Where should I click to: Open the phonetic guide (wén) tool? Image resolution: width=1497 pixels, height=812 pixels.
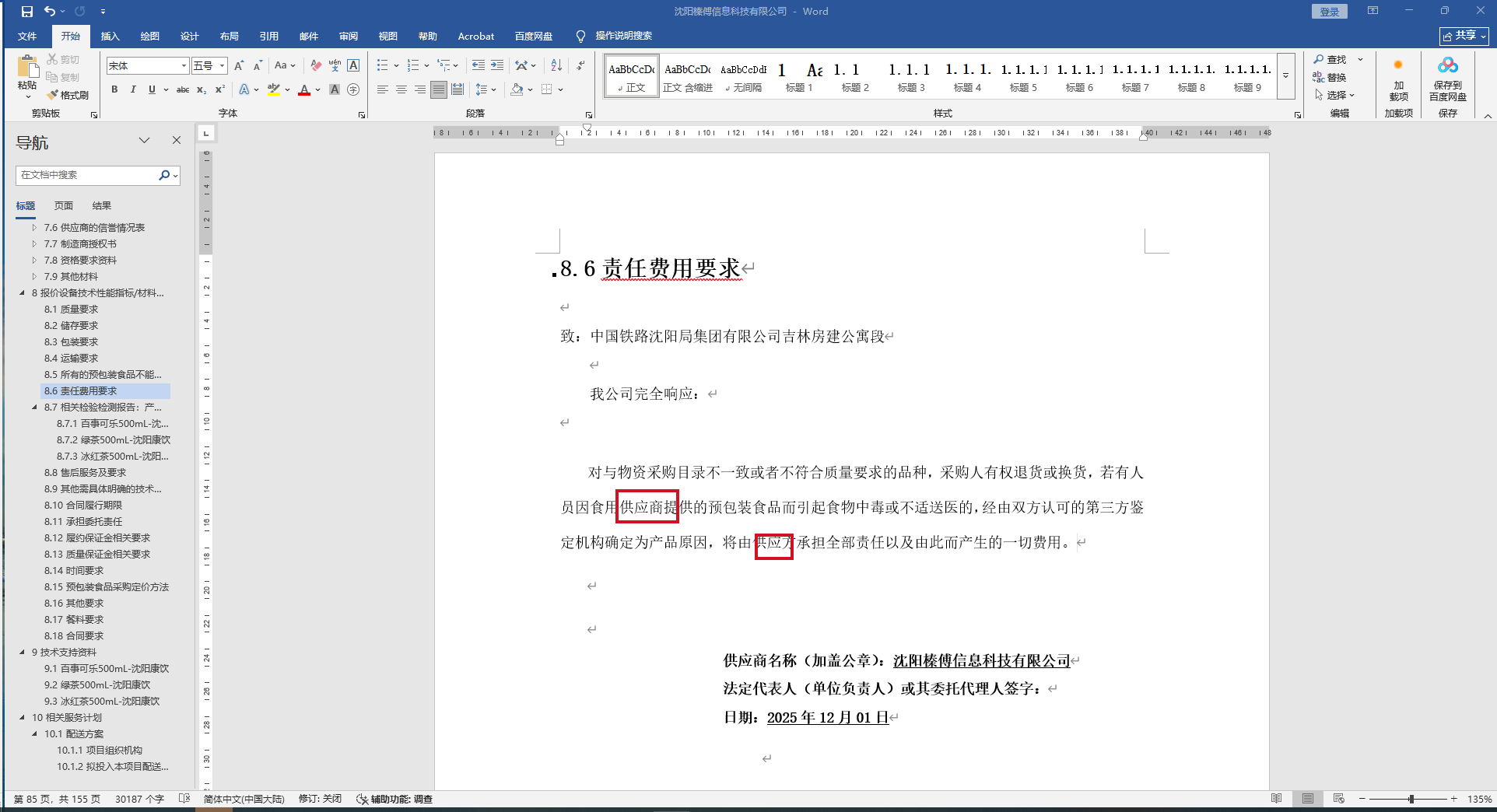coord(335,66)
